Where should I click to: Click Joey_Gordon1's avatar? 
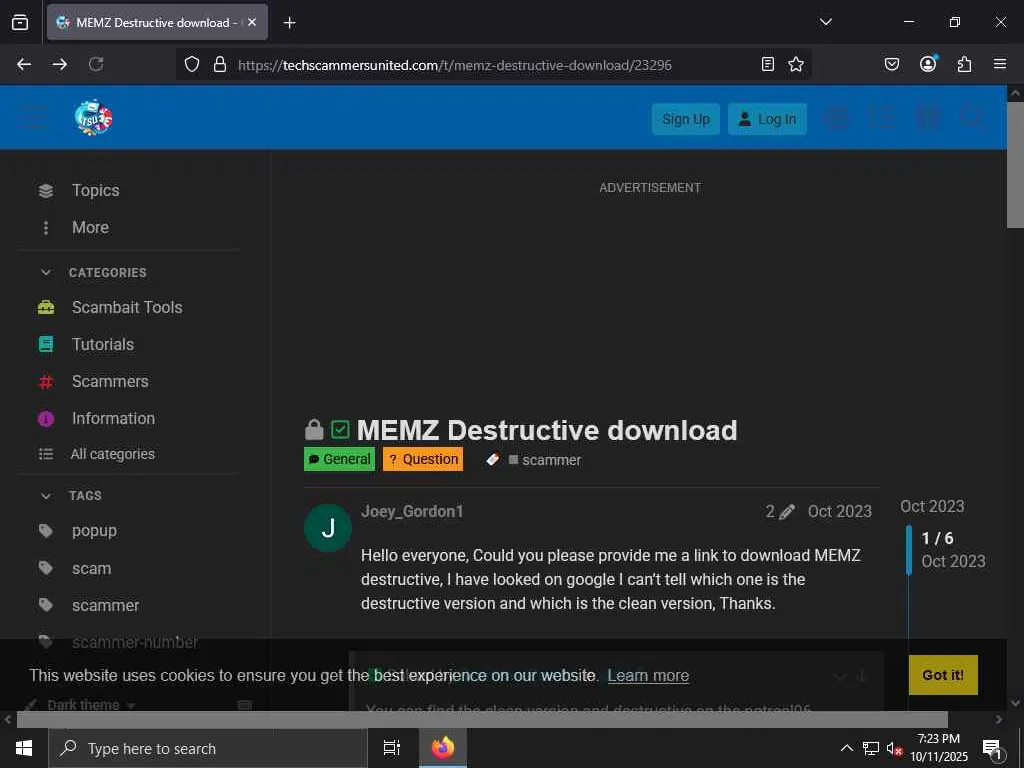pyautogui.click(x=328, y=528)
